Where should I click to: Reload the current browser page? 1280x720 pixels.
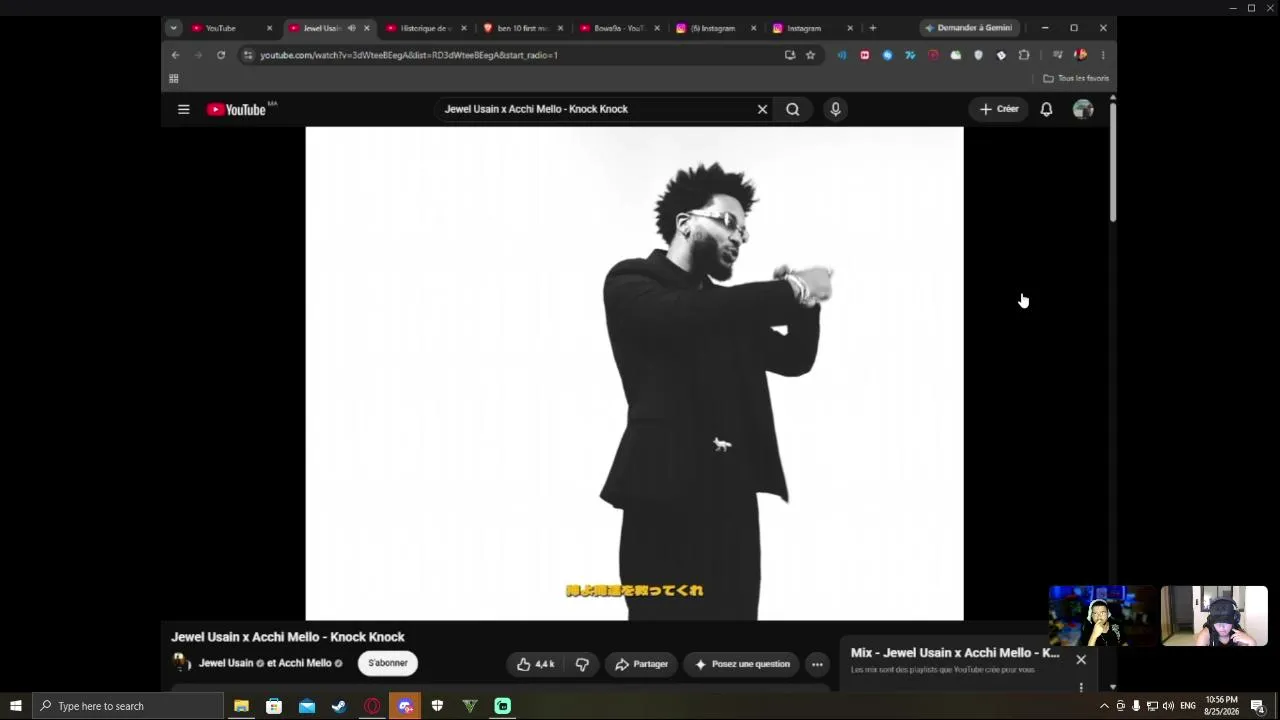(221, 55)
